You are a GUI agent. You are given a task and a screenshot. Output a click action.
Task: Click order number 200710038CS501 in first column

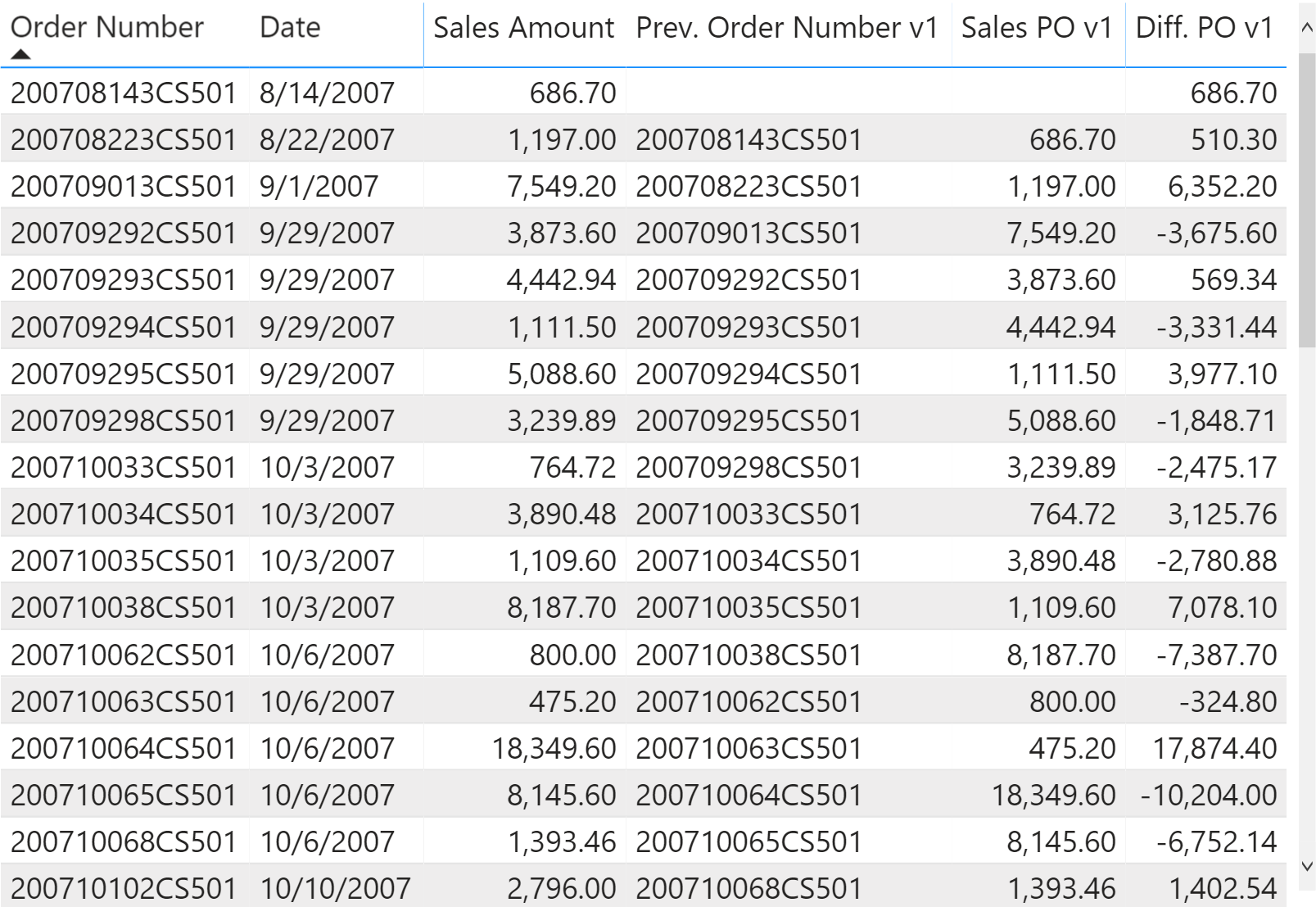124,607
